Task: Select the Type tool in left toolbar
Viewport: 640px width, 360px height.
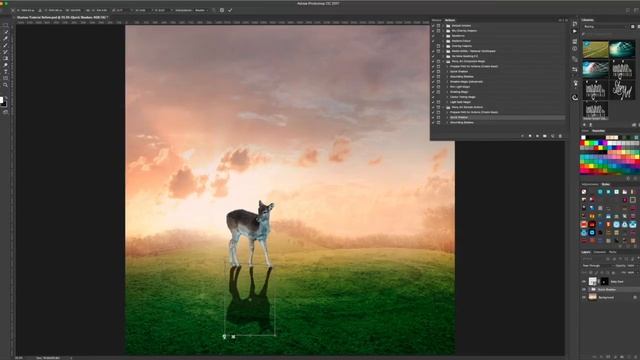Action: 5,72
